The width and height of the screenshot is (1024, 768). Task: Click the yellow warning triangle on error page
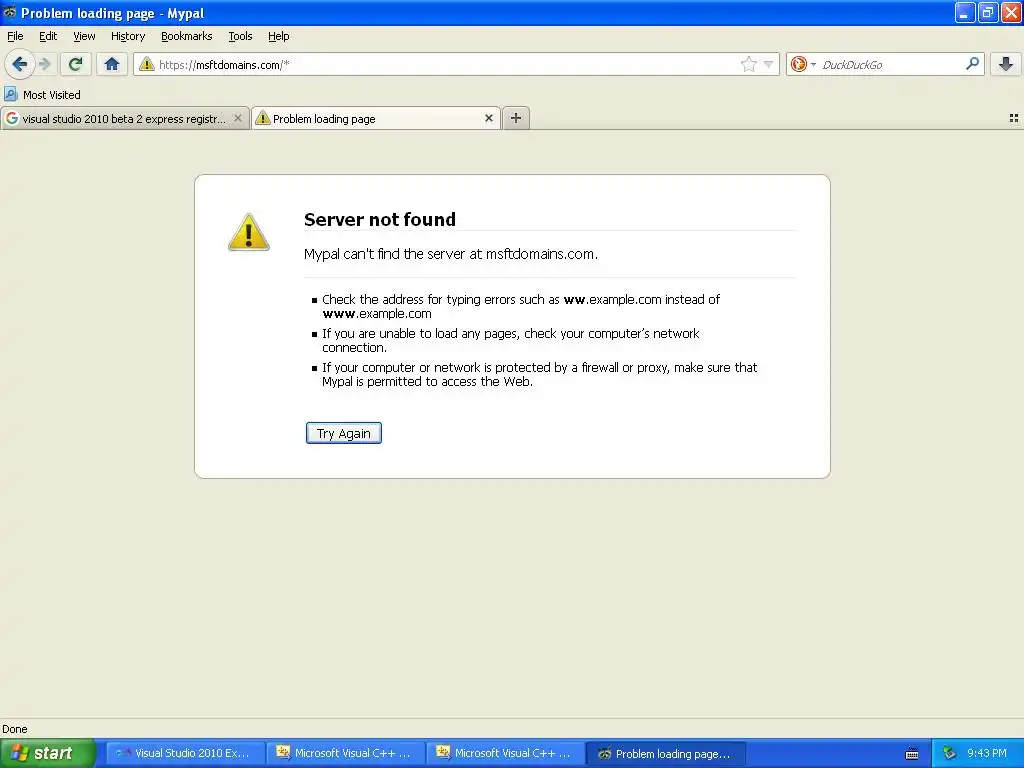249,232
